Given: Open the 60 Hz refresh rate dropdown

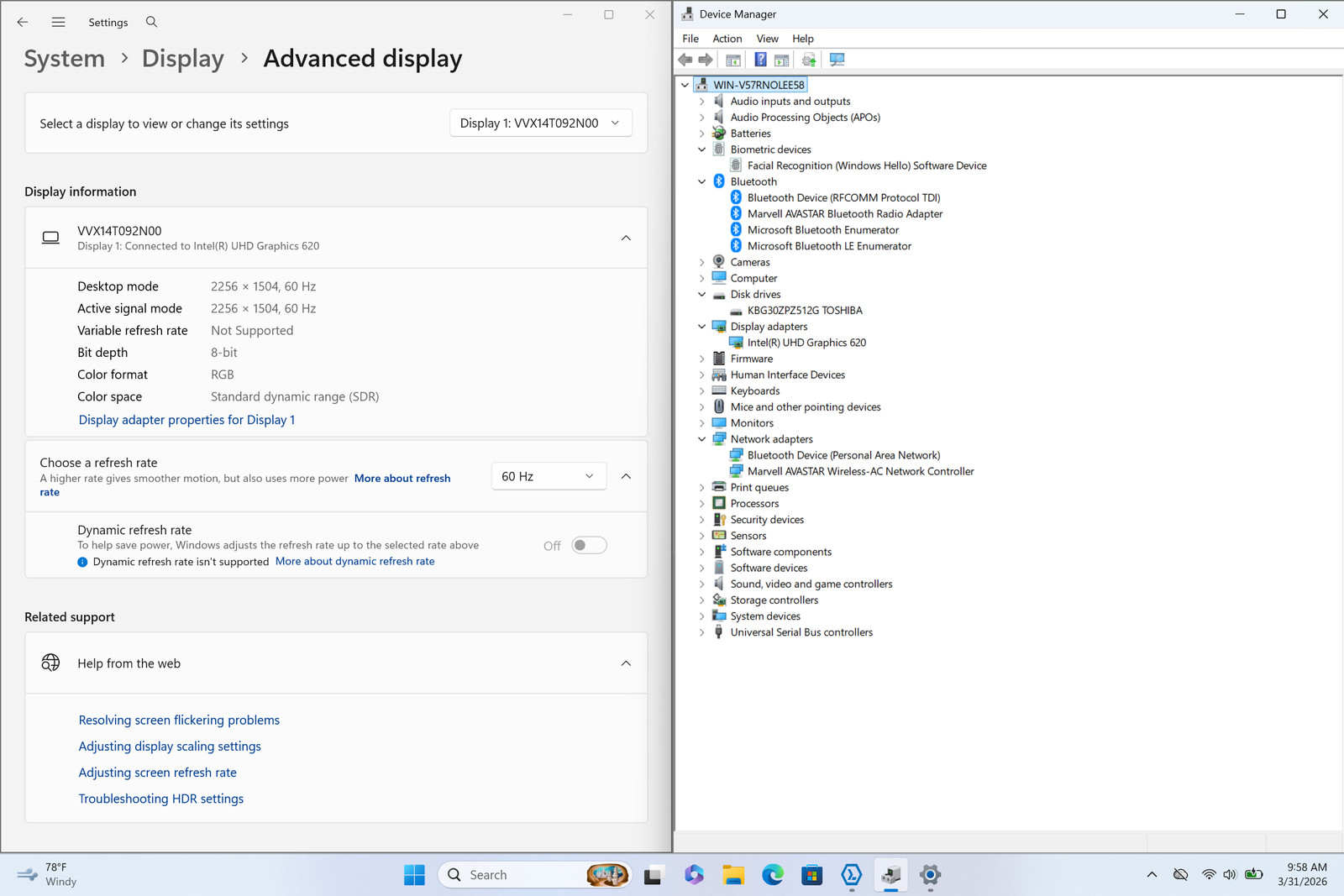Looking at the screenshot, I should (549, 476).
